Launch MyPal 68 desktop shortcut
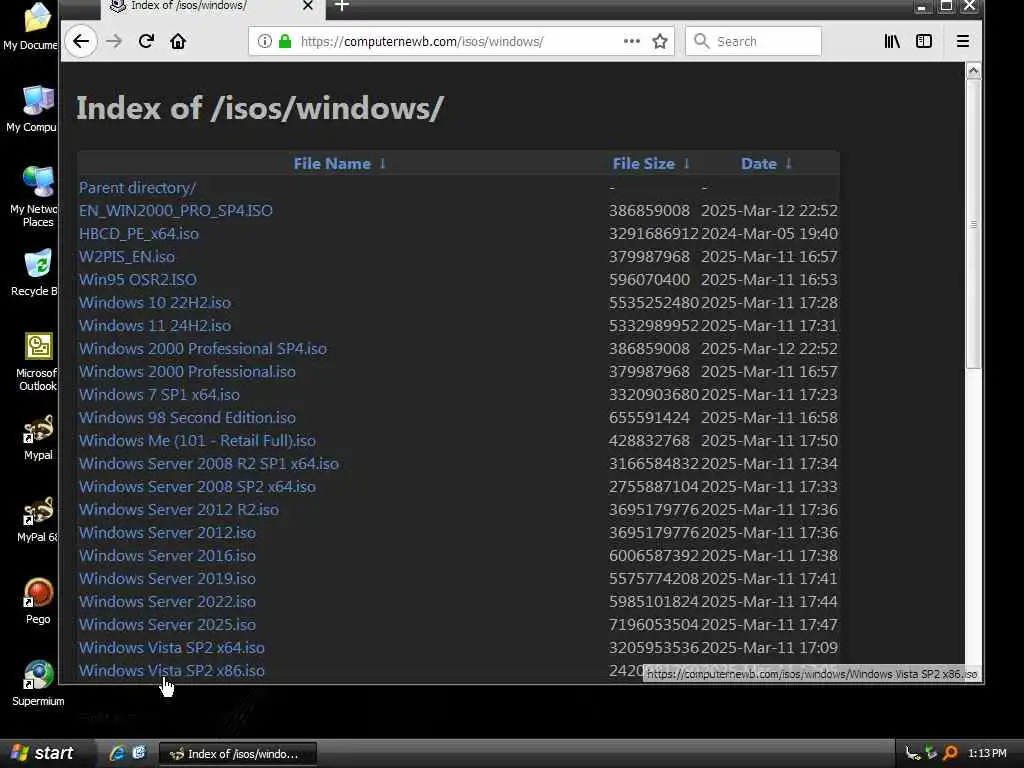The image size is (1024, 768). [38, 520]
